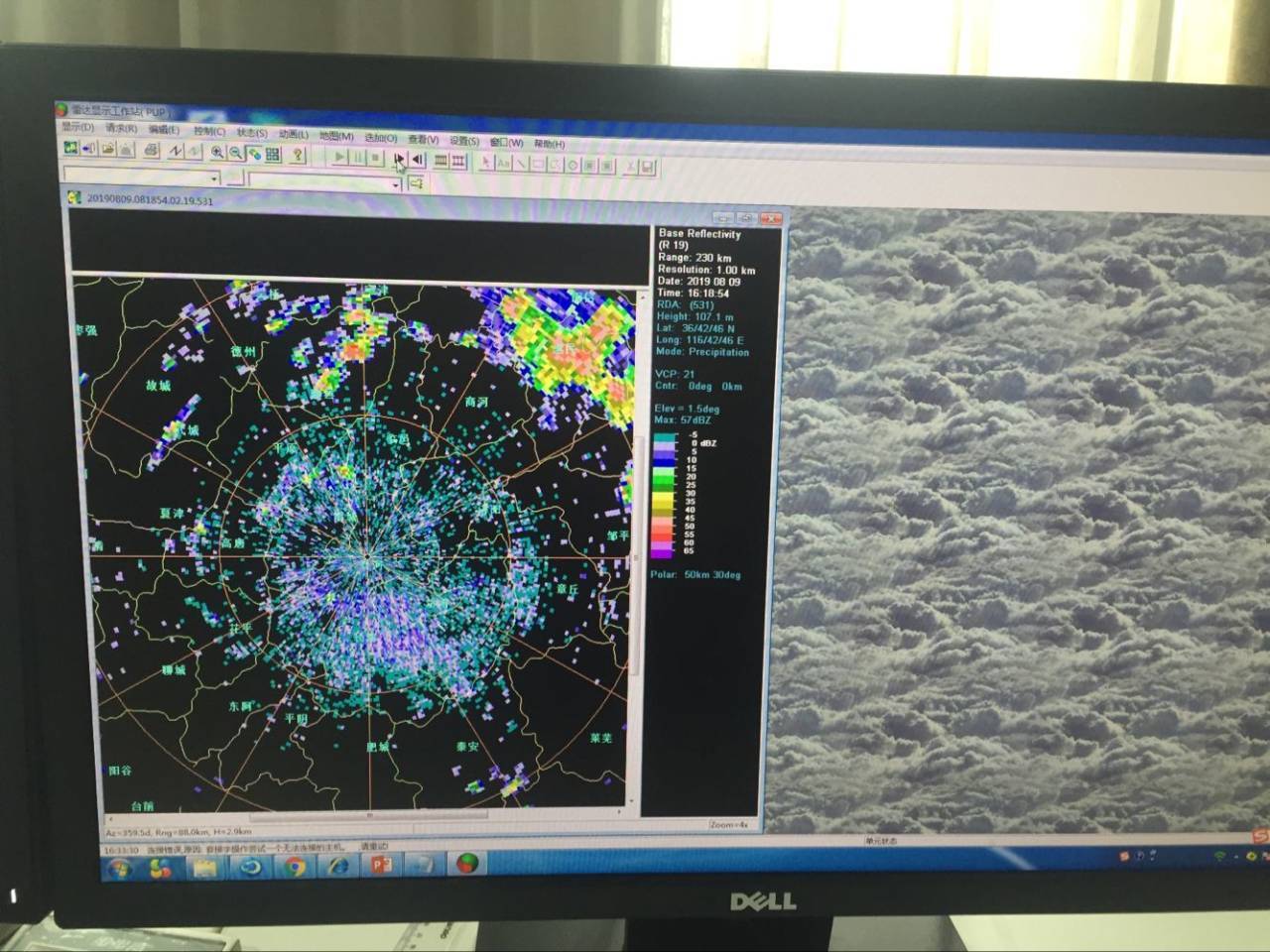
Task: Expand the second toolbar combo box
Action: coord(395,184)
